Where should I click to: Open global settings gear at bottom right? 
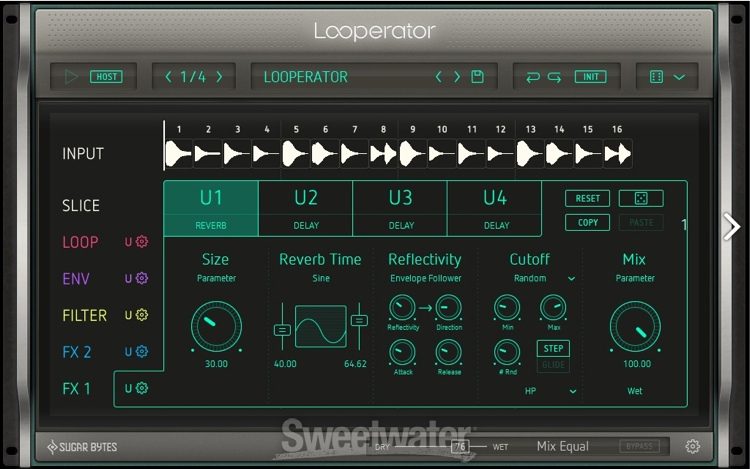click(693, 447)
